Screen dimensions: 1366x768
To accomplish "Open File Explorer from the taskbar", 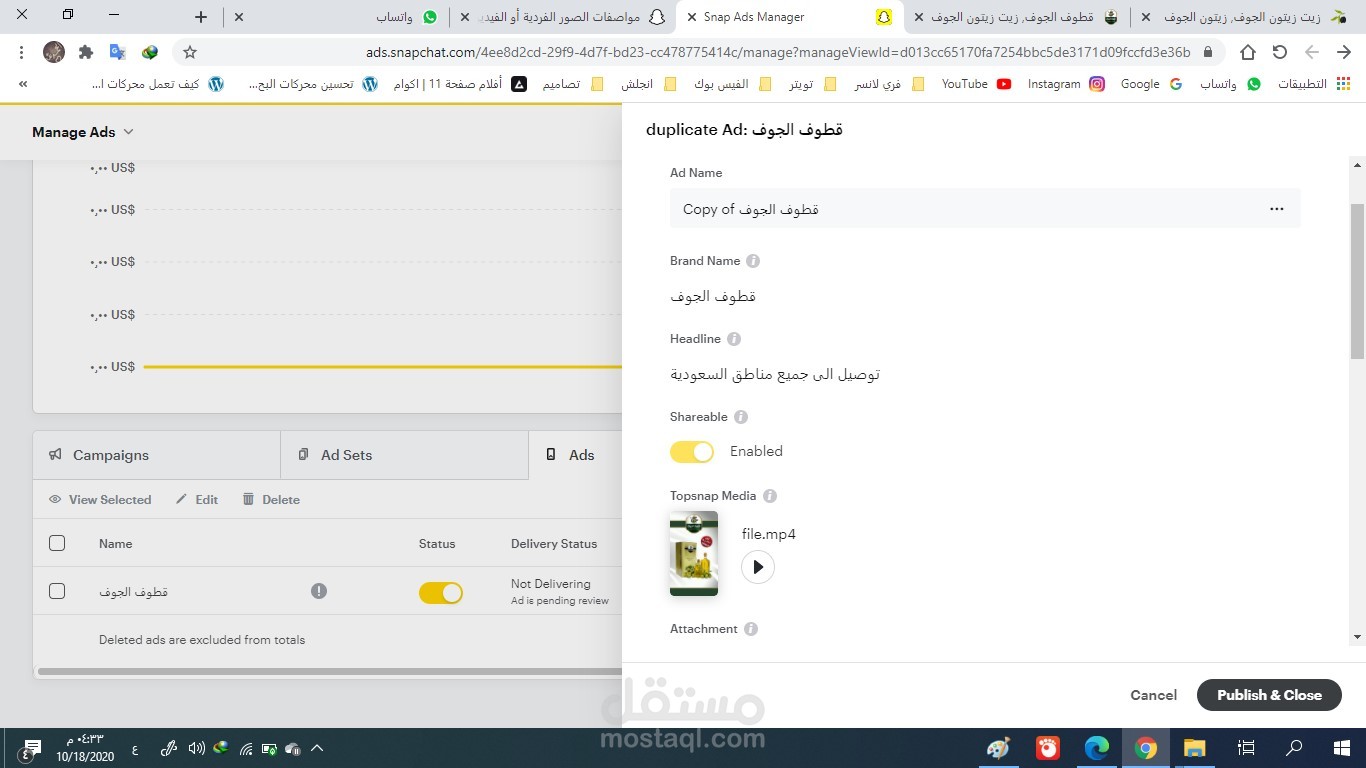I will pyautogui.click(x=1195, y=748).
